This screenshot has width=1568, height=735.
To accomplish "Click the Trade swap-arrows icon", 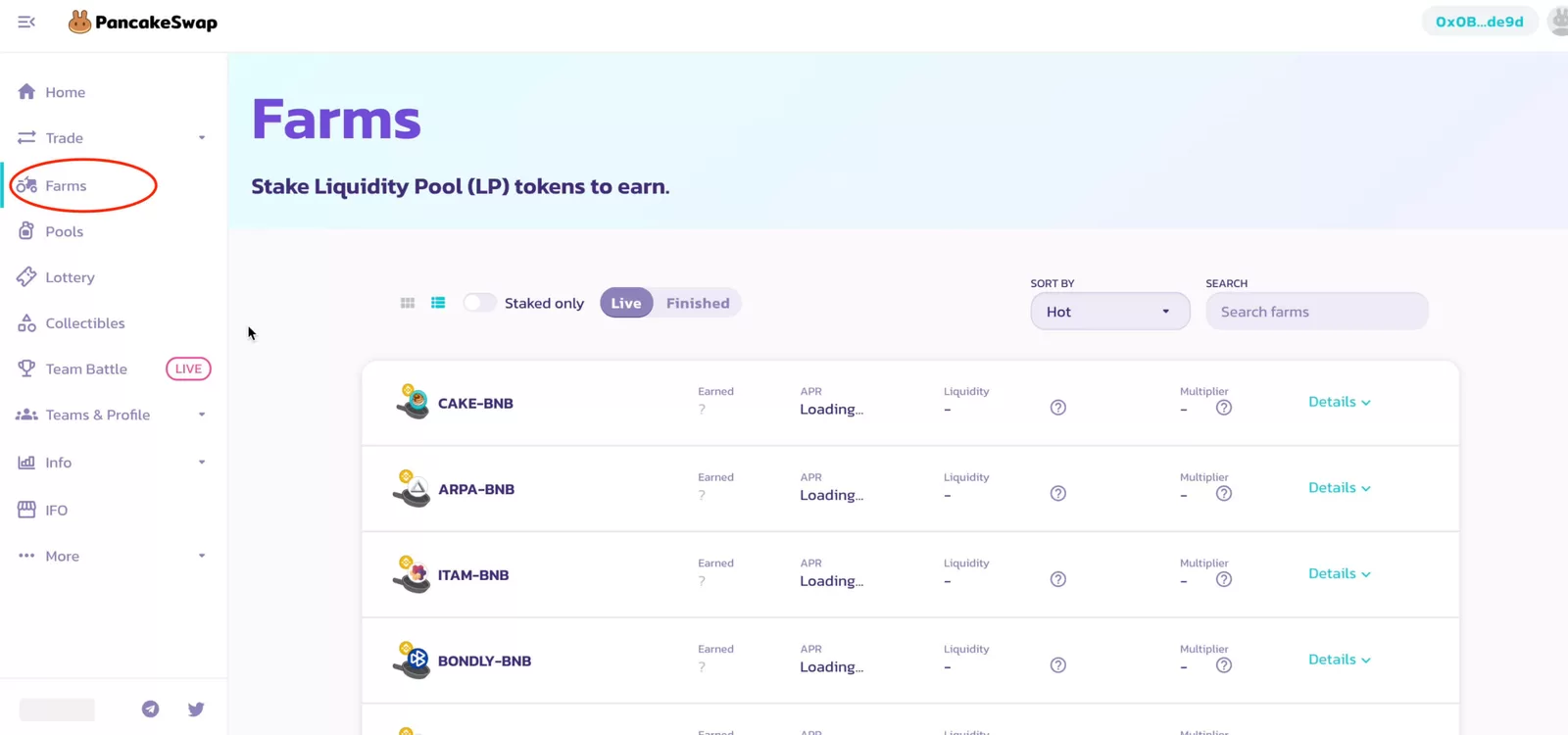I will coord(26,138).
